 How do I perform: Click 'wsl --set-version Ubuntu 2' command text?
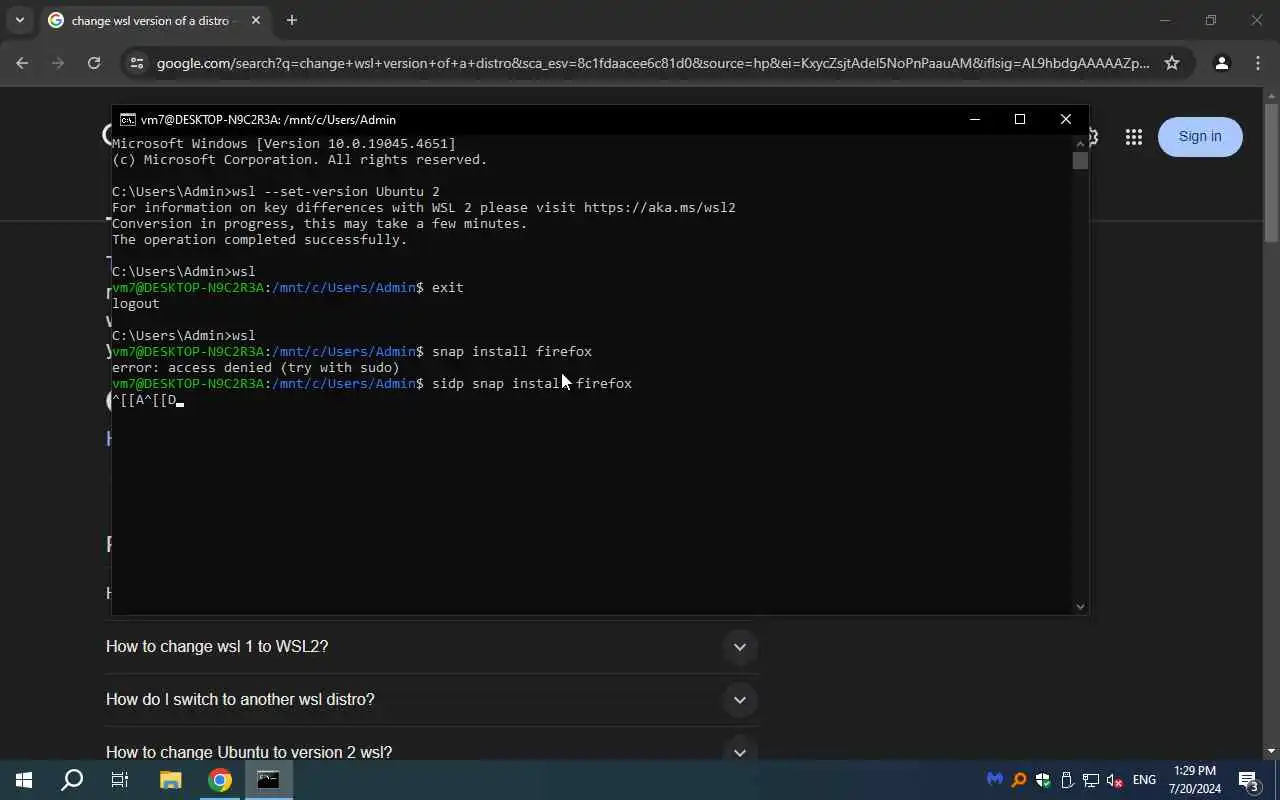click(x=336, y=192)
